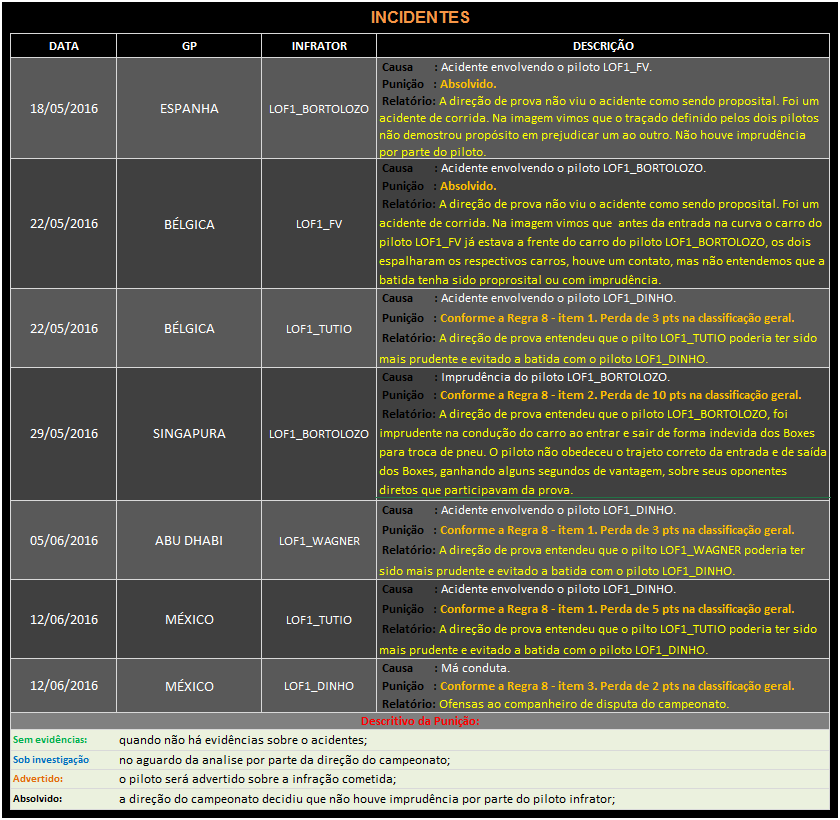Click the date 29/05/2016
The image size is (840, 820).
64,433
